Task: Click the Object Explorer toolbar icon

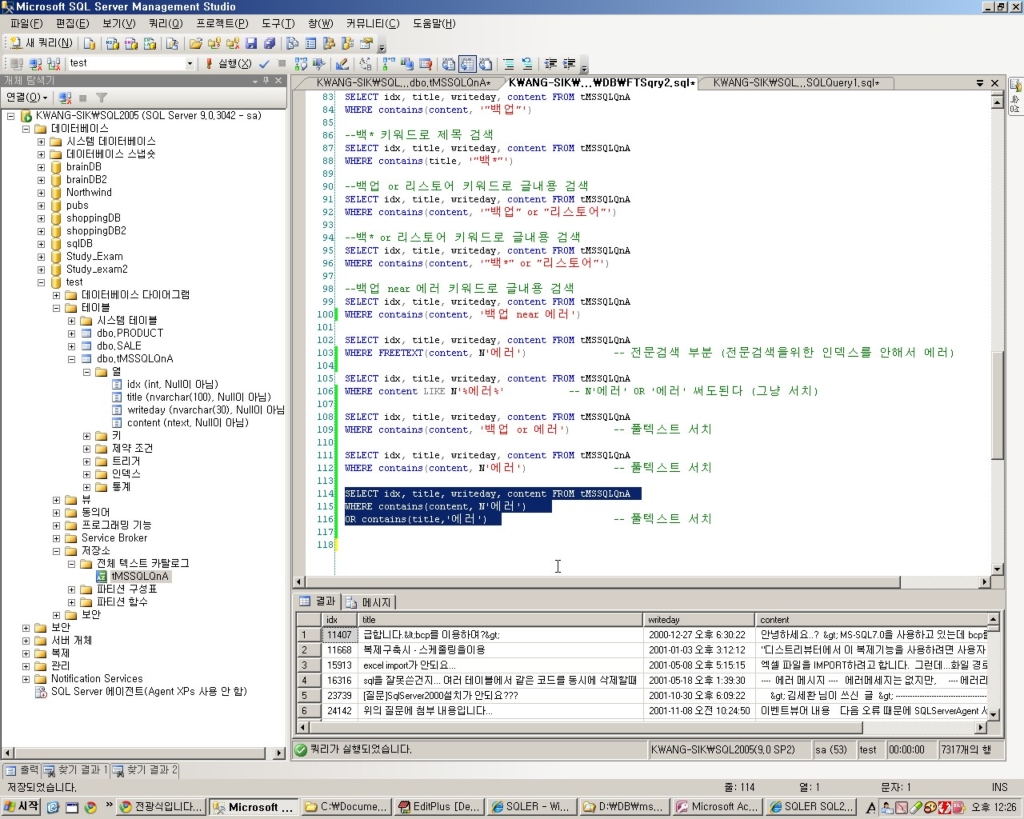Action: 329,43
